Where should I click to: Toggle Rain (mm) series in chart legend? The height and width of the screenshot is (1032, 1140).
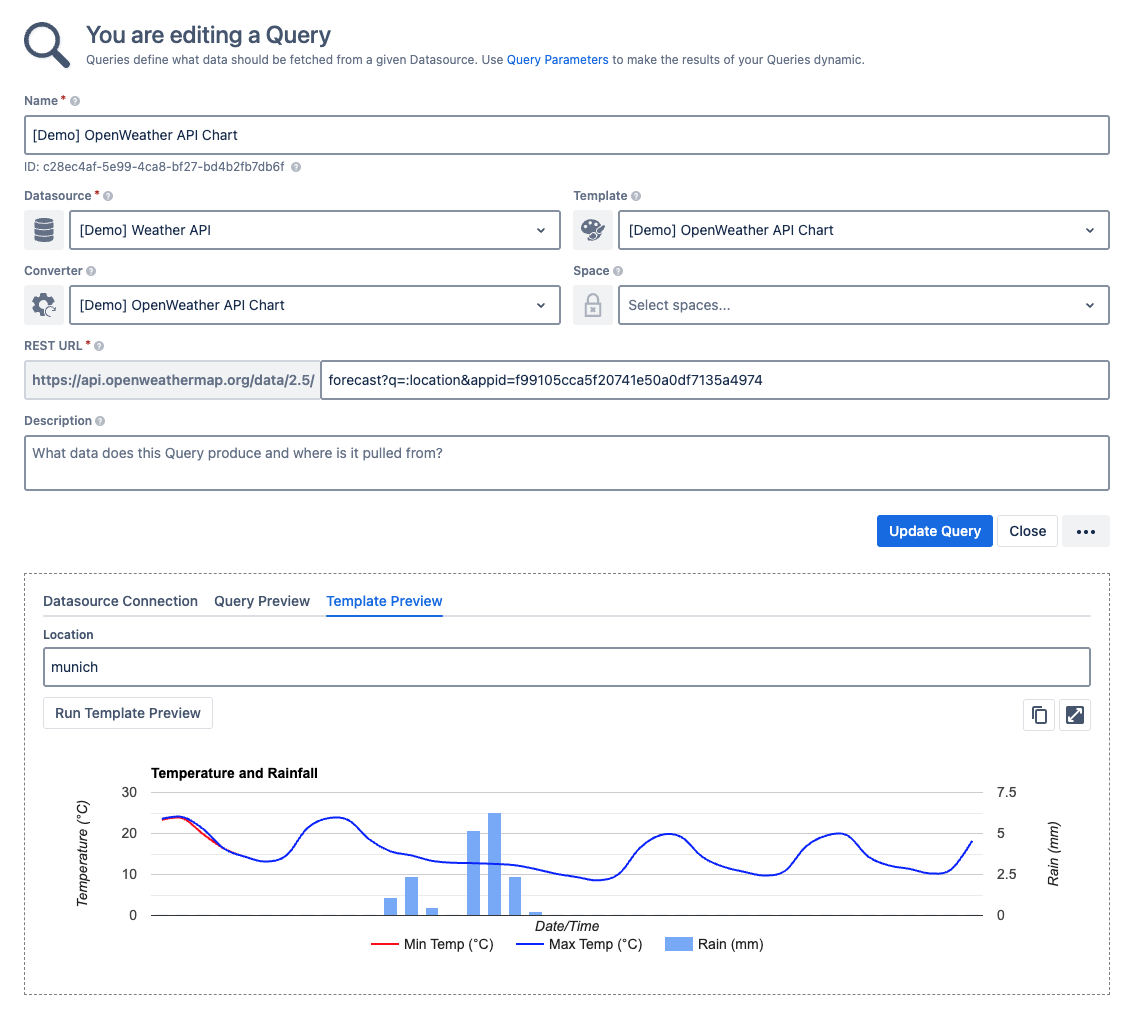click(x=714, y=944)
